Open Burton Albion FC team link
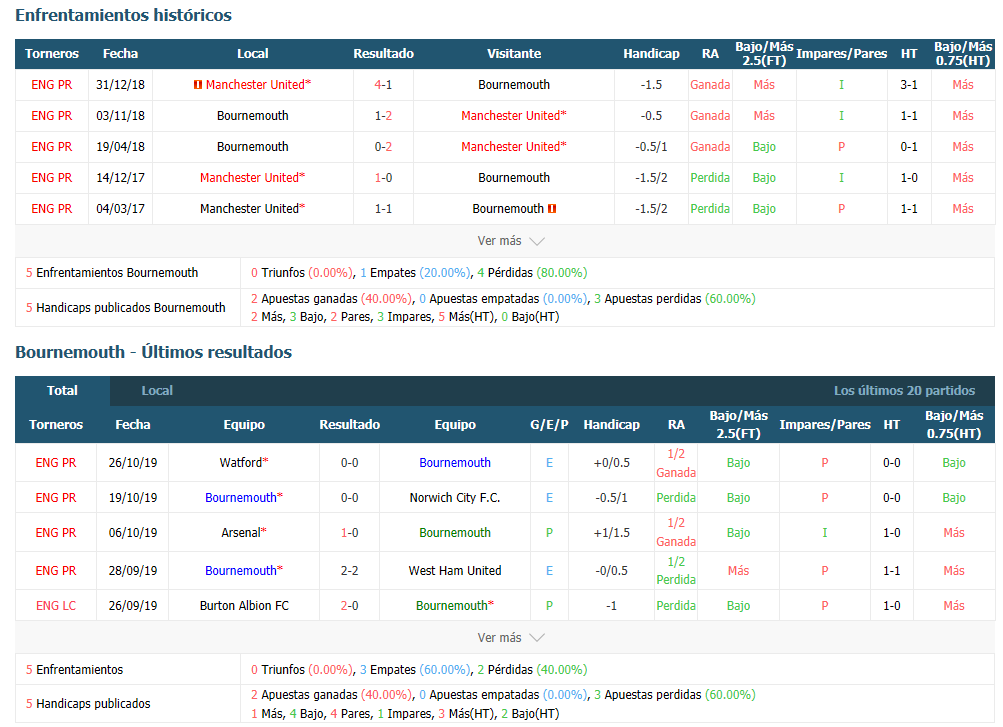Screen dimensions: 1003x727 244,606
